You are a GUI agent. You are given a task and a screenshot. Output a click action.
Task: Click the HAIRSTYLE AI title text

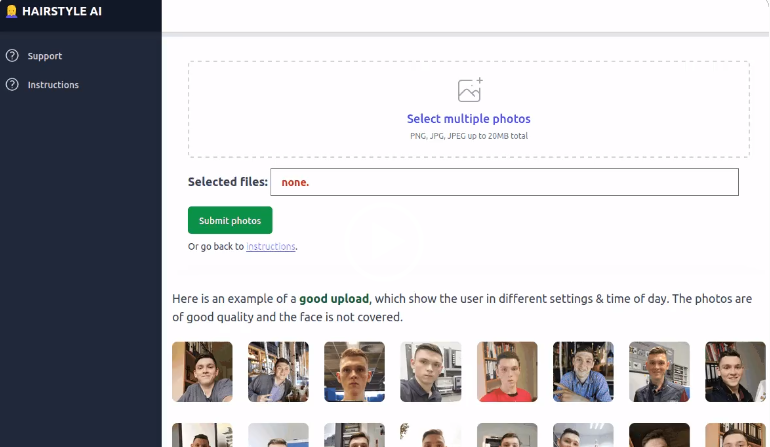[62, 11]
